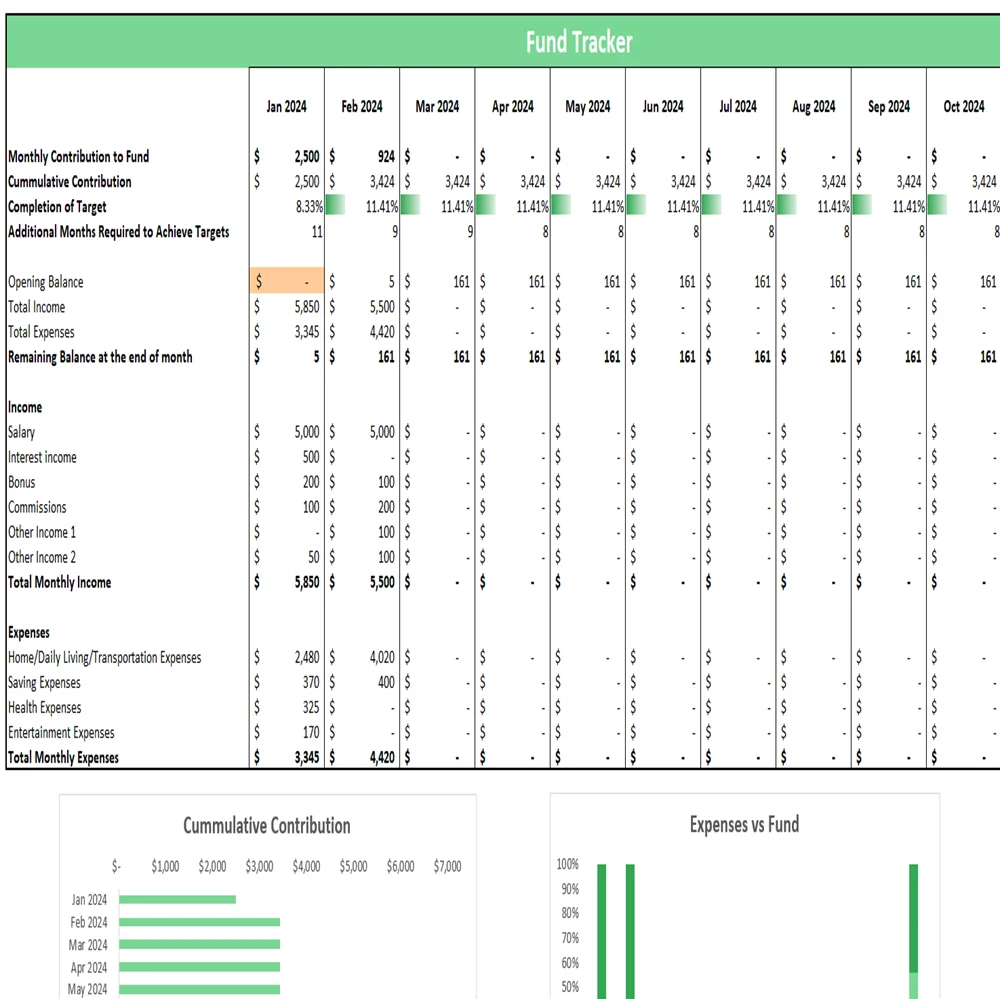This screenshot has height=1000, width=1000.
Task: Select the Feb 2024 Home/Daily Living expense 4,020
Action: click(x=381, y=657)
